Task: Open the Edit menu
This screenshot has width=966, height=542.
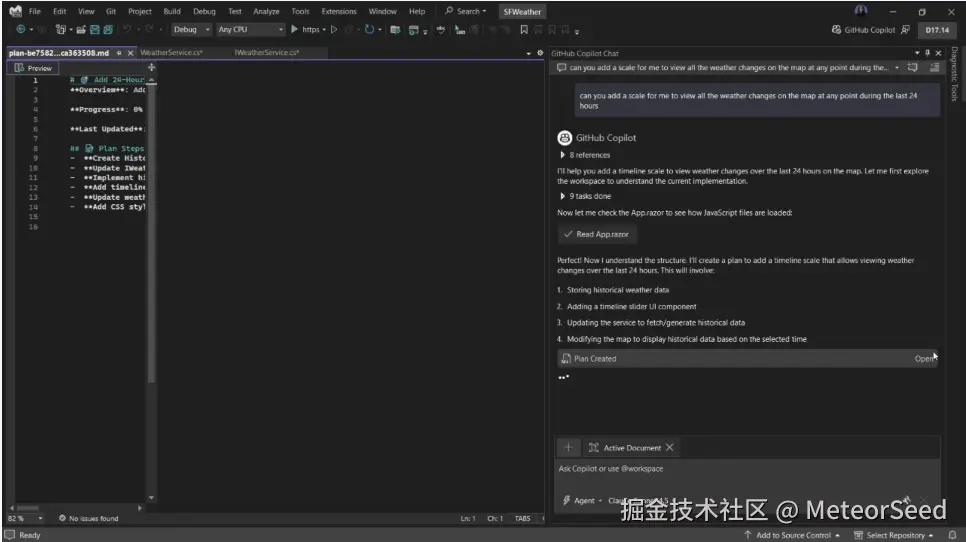Action: point(60,11)
